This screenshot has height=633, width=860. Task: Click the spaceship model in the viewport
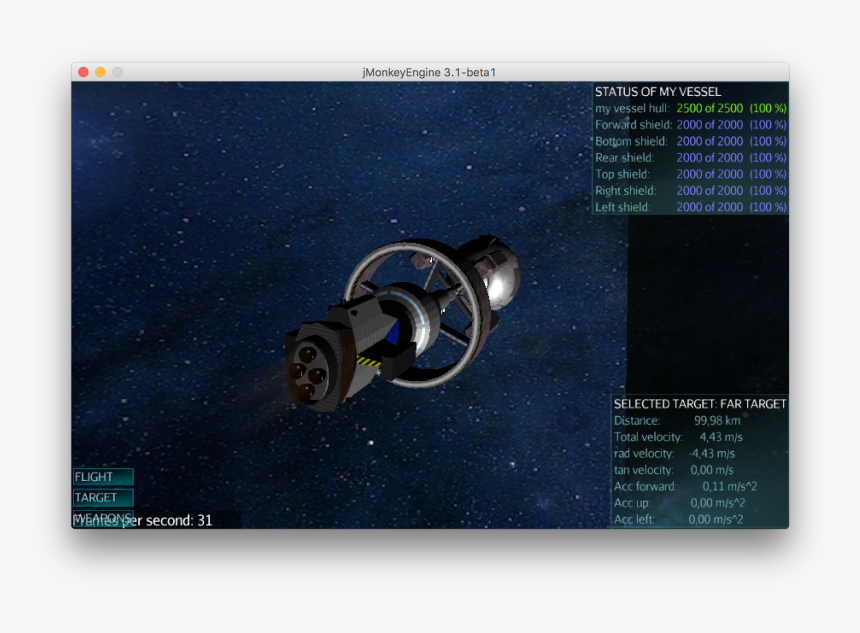pos(402,323)
